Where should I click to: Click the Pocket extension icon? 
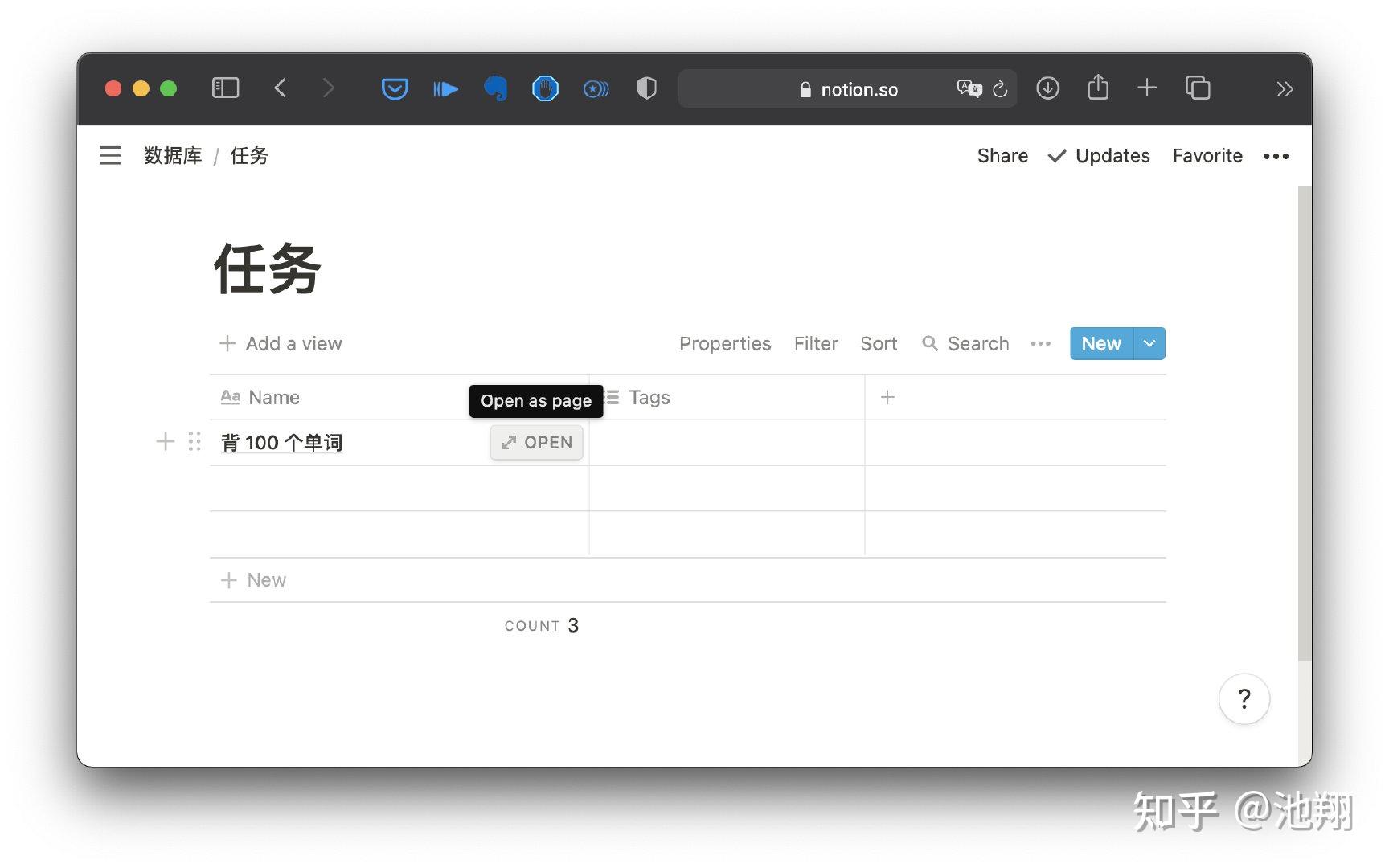pyautogui.click(x=394, y=88)
